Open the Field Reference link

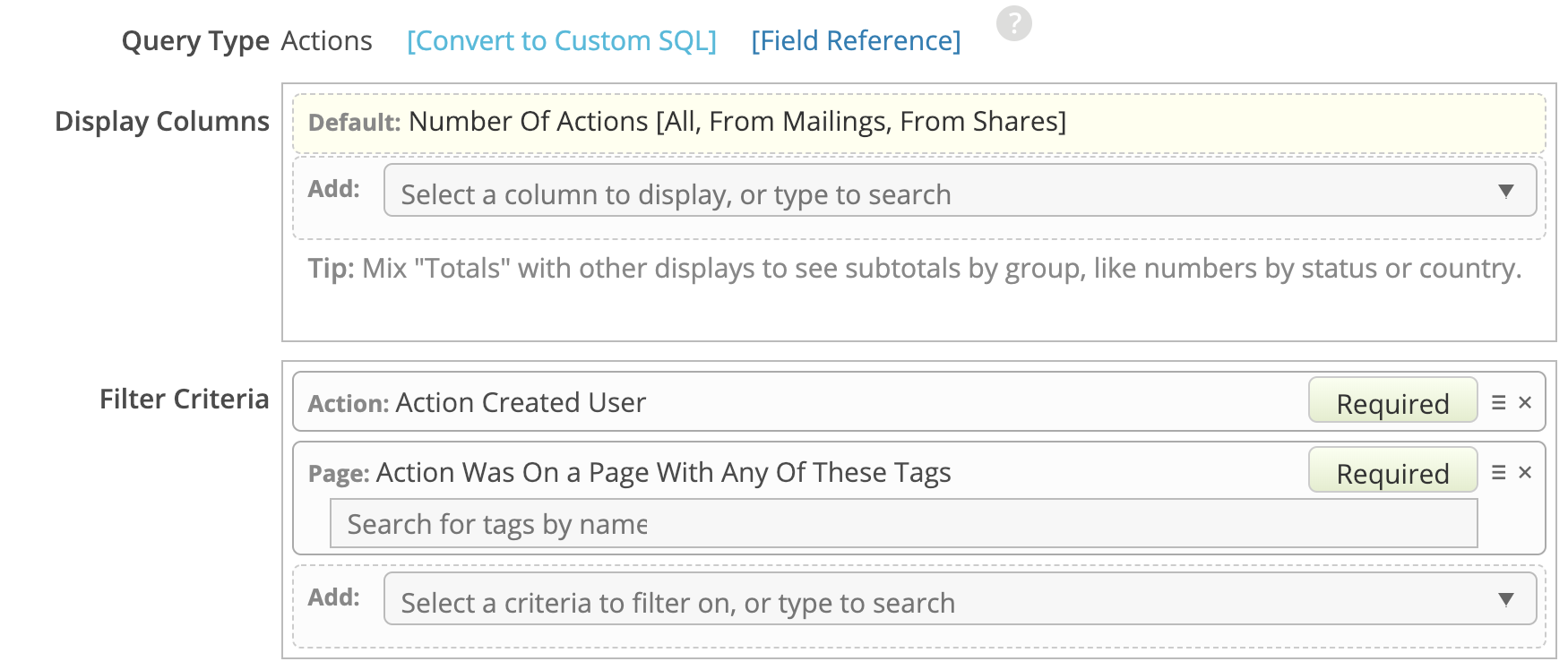coord(855,41)
